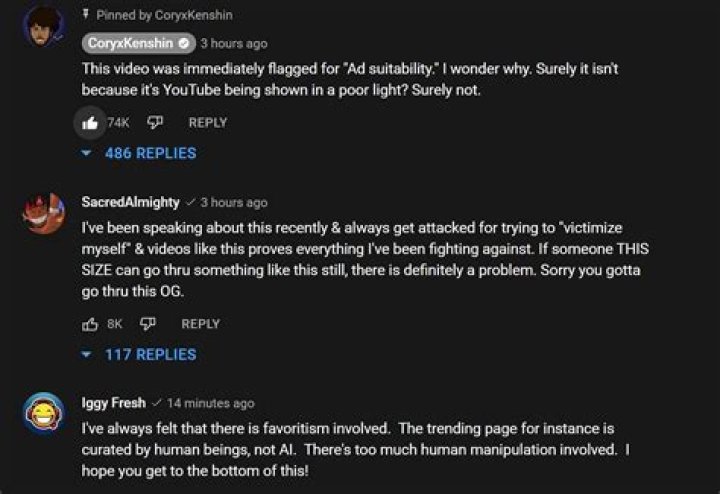Dislike SacredAlmighty's comment with thumbs down

(148, 324)
